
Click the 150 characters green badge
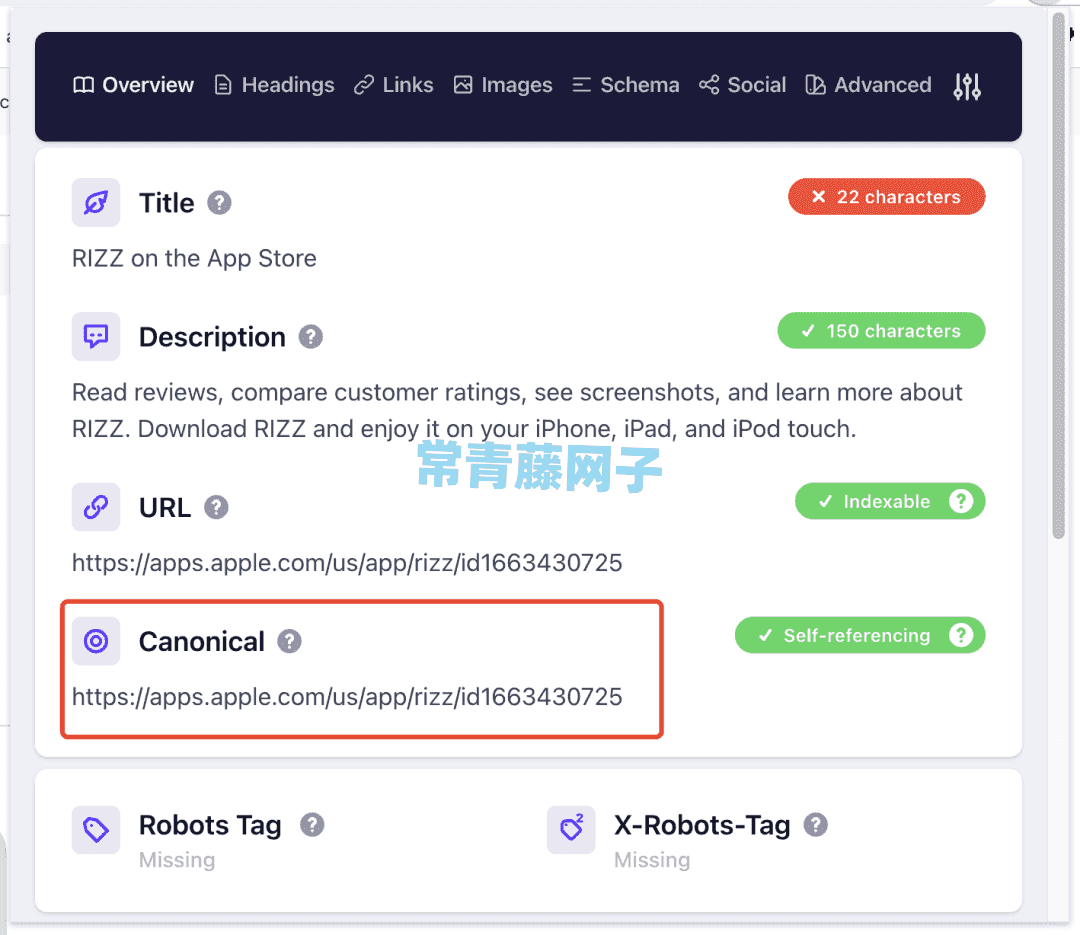click(x=881, y=331)
